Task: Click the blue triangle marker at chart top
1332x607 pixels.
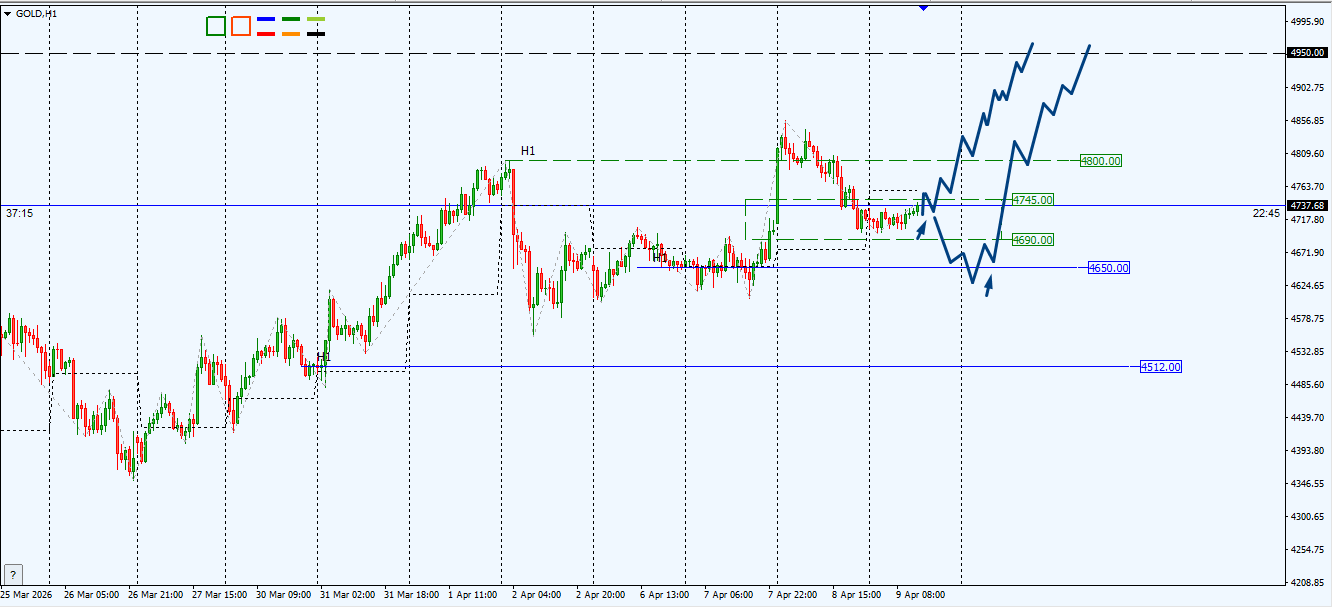Action: pyautogui.click(x=923, y=7)
